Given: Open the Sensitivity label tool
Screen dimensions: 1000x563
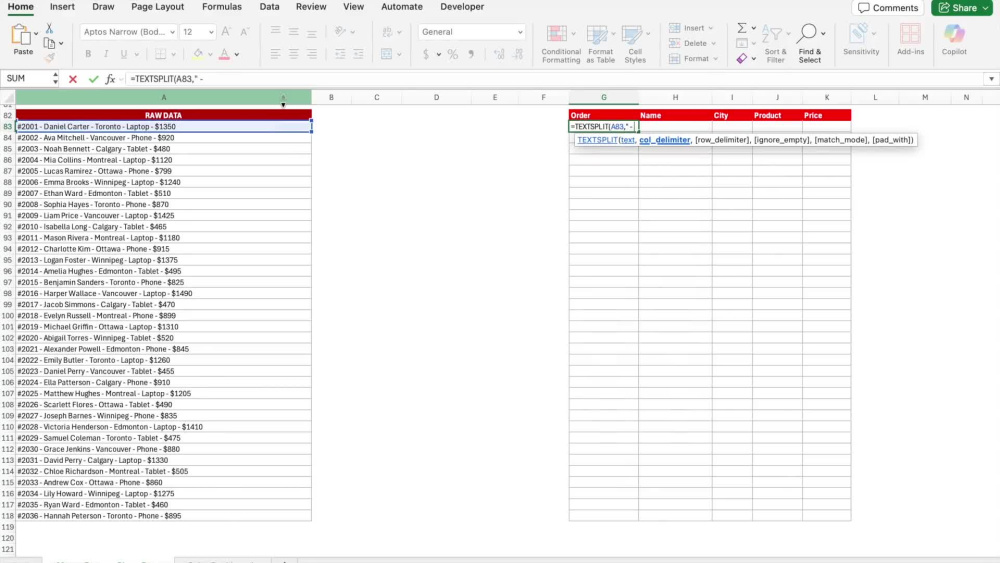Looking at the screenshot, I should (x=861, y=40).
